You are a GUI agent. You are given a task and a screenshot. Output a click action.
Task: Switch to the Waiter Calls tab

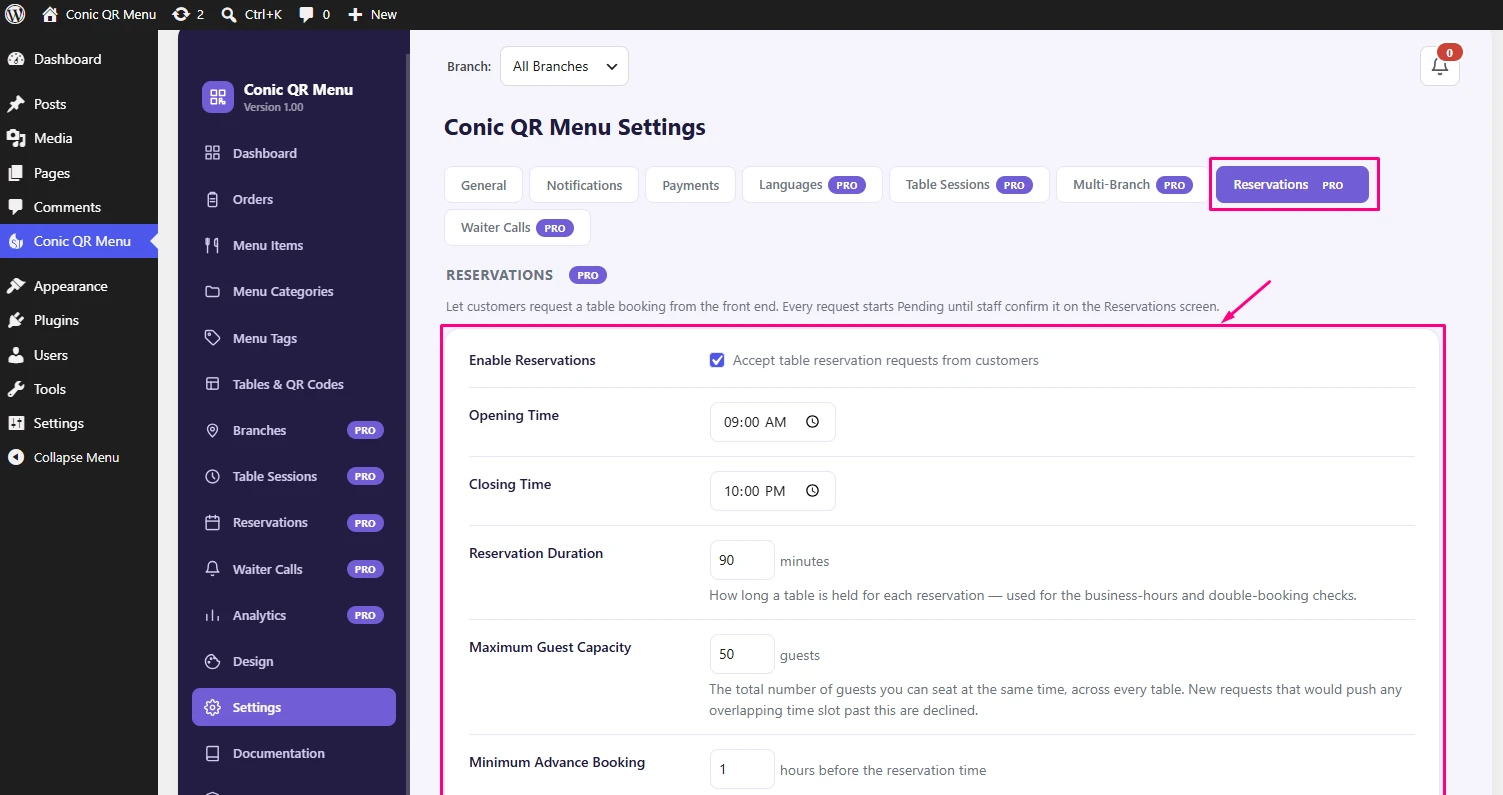(x=517, y=227)
